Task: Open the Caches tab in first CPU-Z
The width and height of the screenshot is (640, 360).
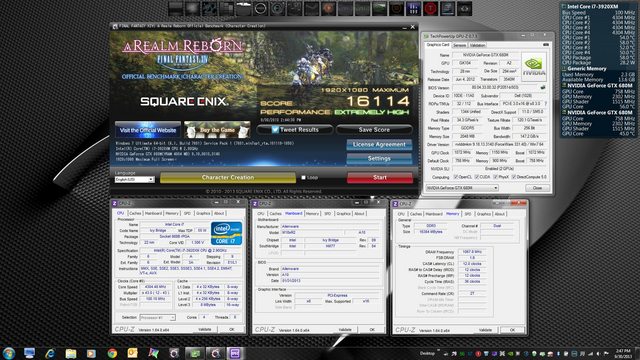Action: click(135, 213)
